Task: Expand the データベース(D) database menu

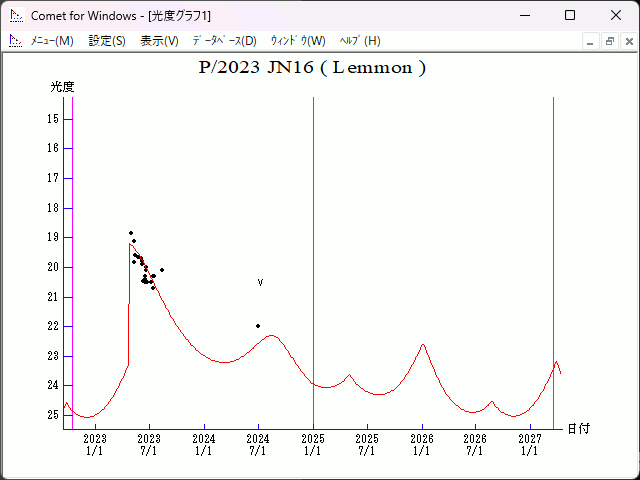Action: pos(224,41)
